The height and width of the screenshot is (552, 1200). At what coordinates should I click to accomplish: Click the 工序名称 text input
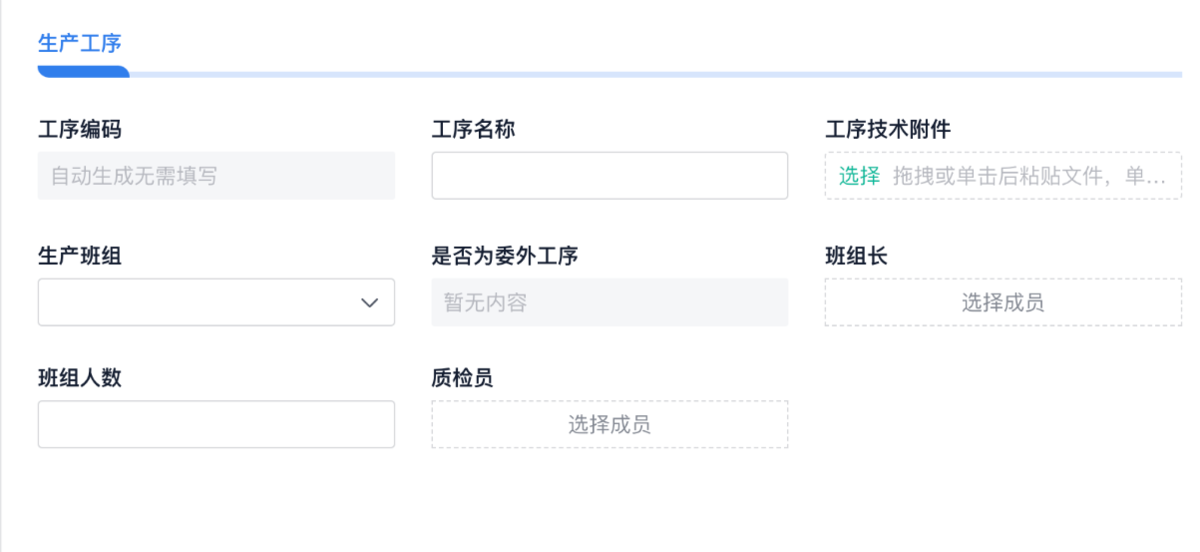point(609,176)
